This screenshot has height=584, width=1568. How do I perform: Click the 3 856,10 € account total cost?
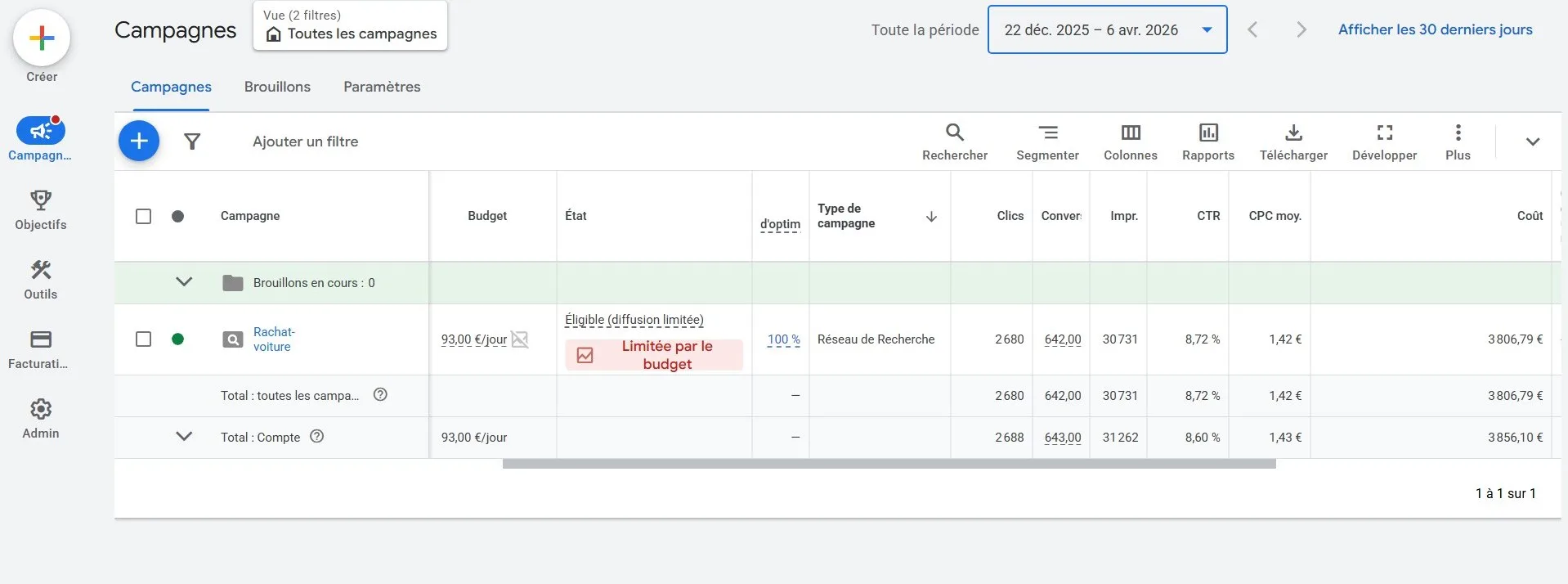[x=1515, y=437]
